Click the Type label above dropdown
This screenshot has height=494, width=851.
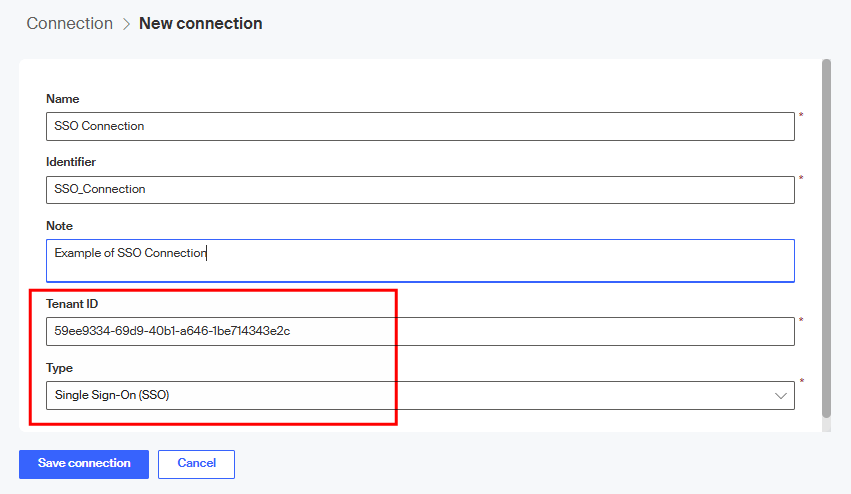(60, 368)
